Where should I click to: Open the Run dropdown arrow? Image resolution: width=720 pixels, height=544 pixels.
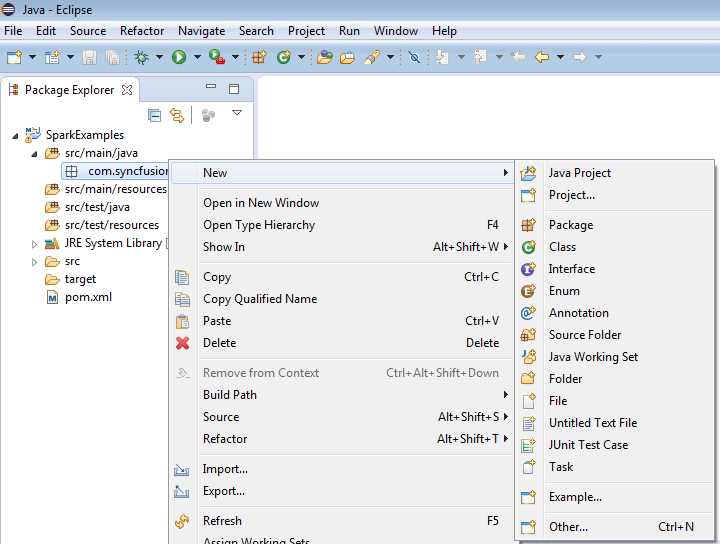point(197,57)
